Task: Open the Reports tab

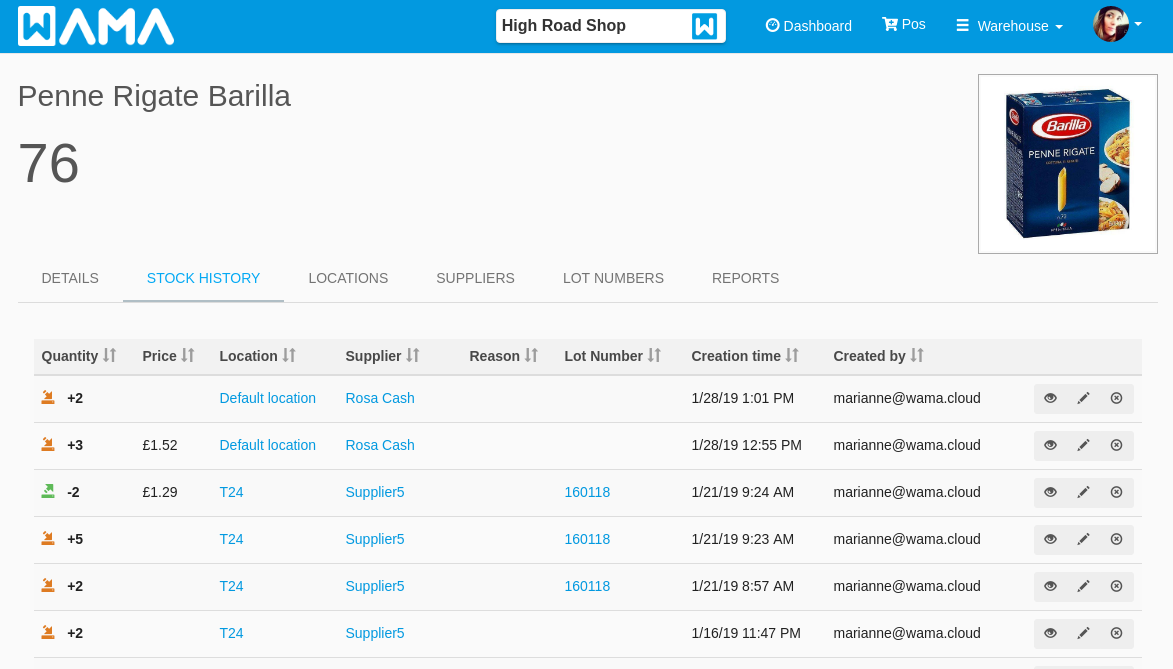Action: [745, 278]
